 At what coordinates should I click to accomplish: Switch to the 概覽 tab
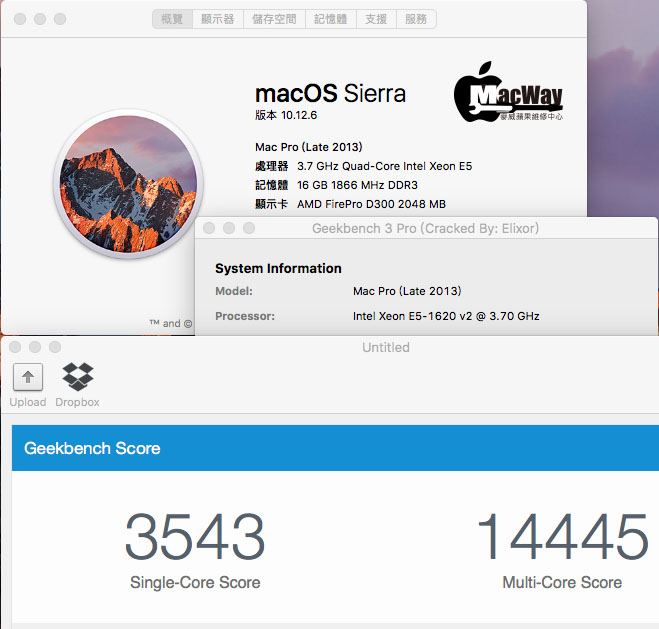[x=172, y=19]
